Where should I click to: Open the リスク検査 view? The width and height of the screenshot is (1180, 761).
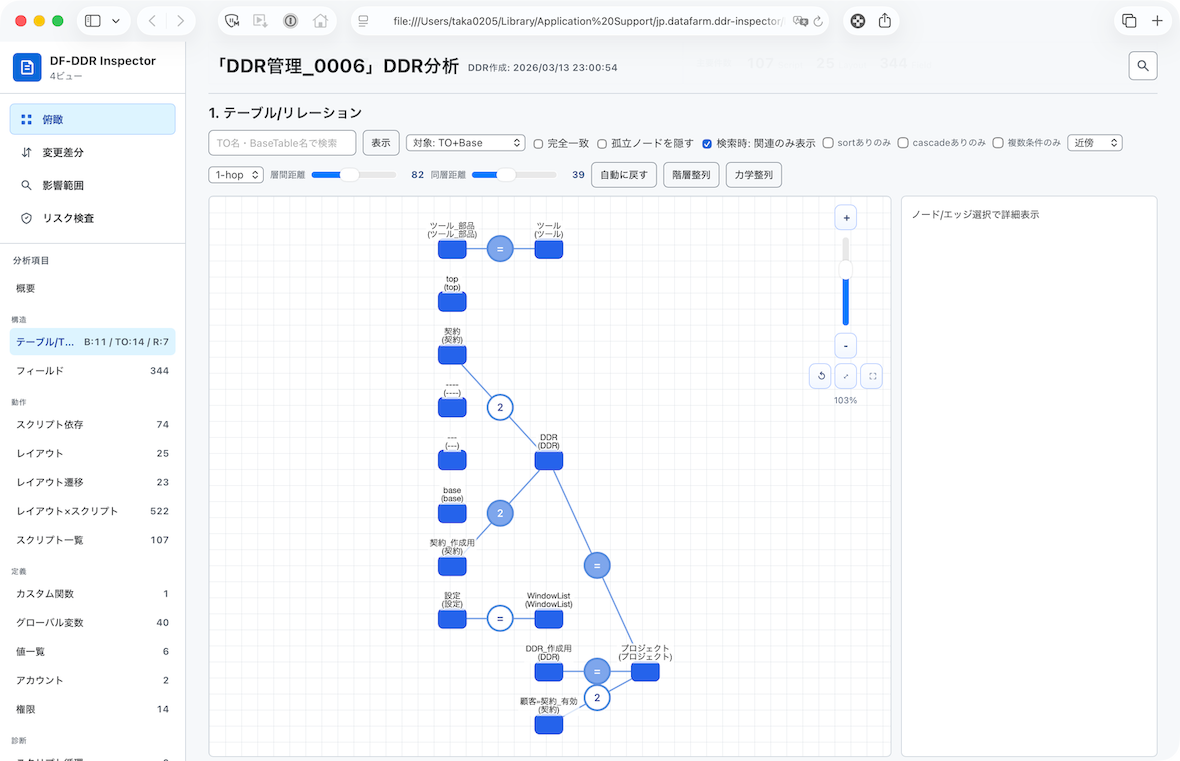[93, 218]
